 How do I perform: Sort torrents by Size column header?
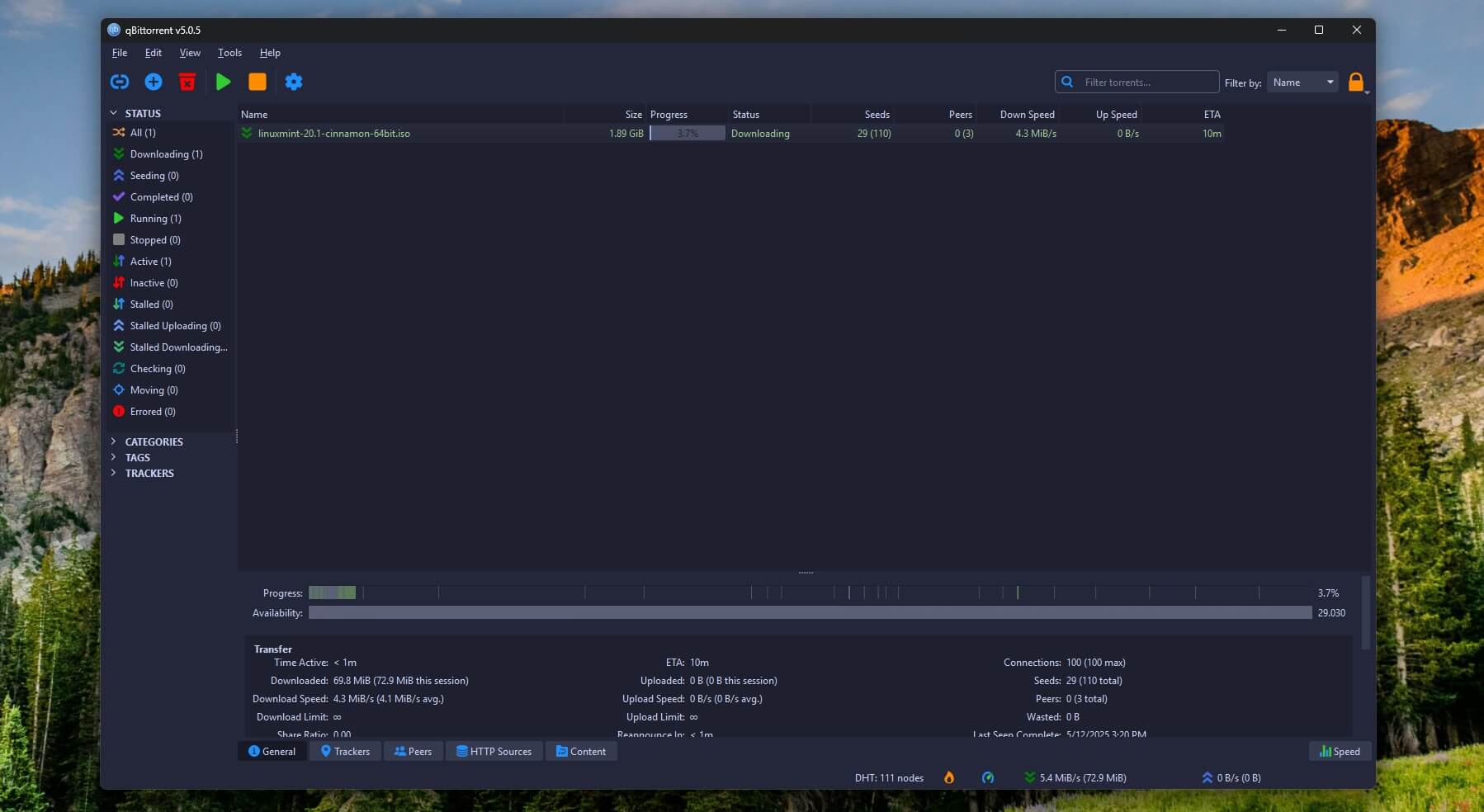point(604,114)
